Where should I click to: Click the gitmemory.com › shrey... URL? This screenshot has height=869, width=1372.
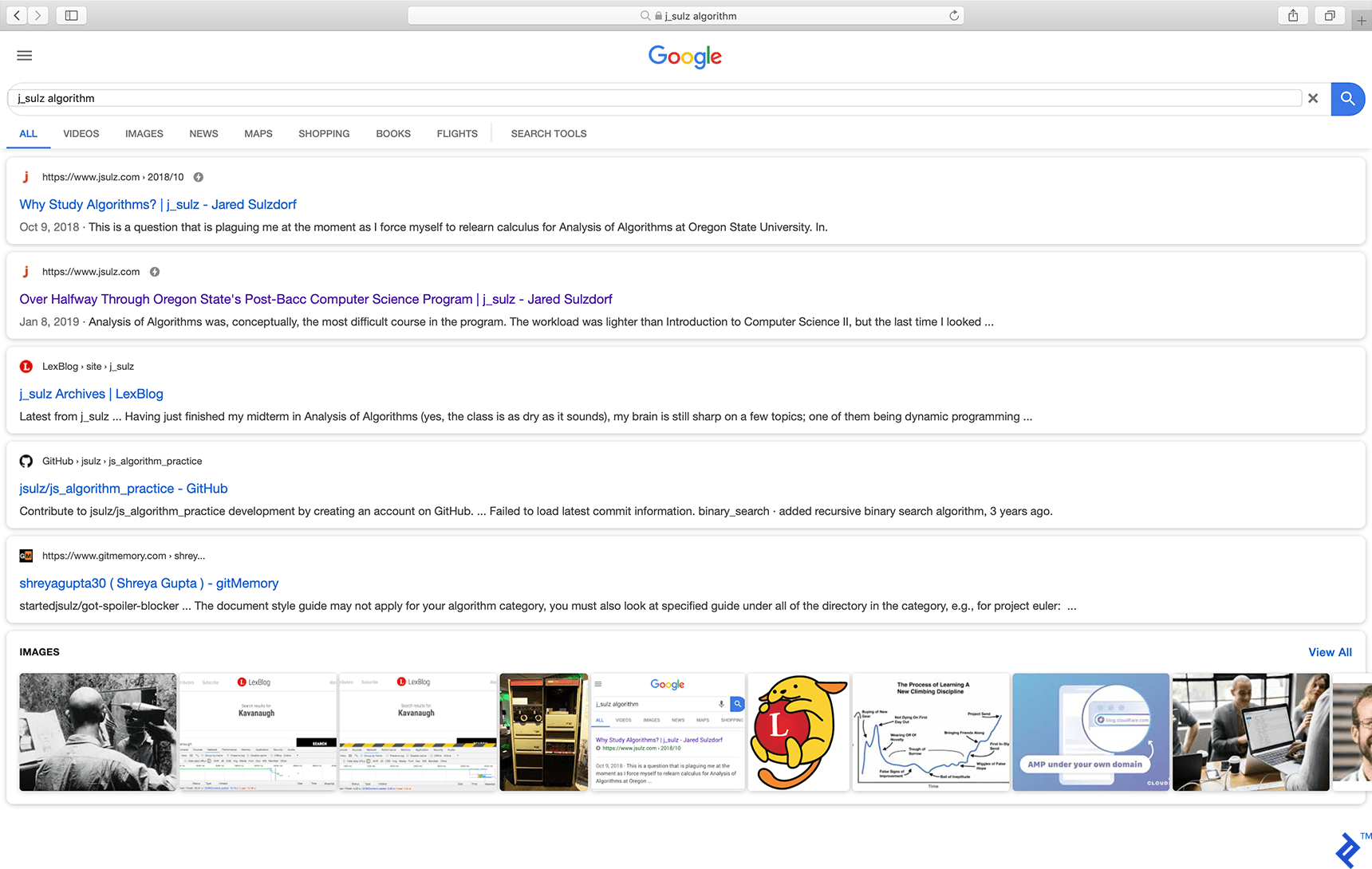[124, 556]
